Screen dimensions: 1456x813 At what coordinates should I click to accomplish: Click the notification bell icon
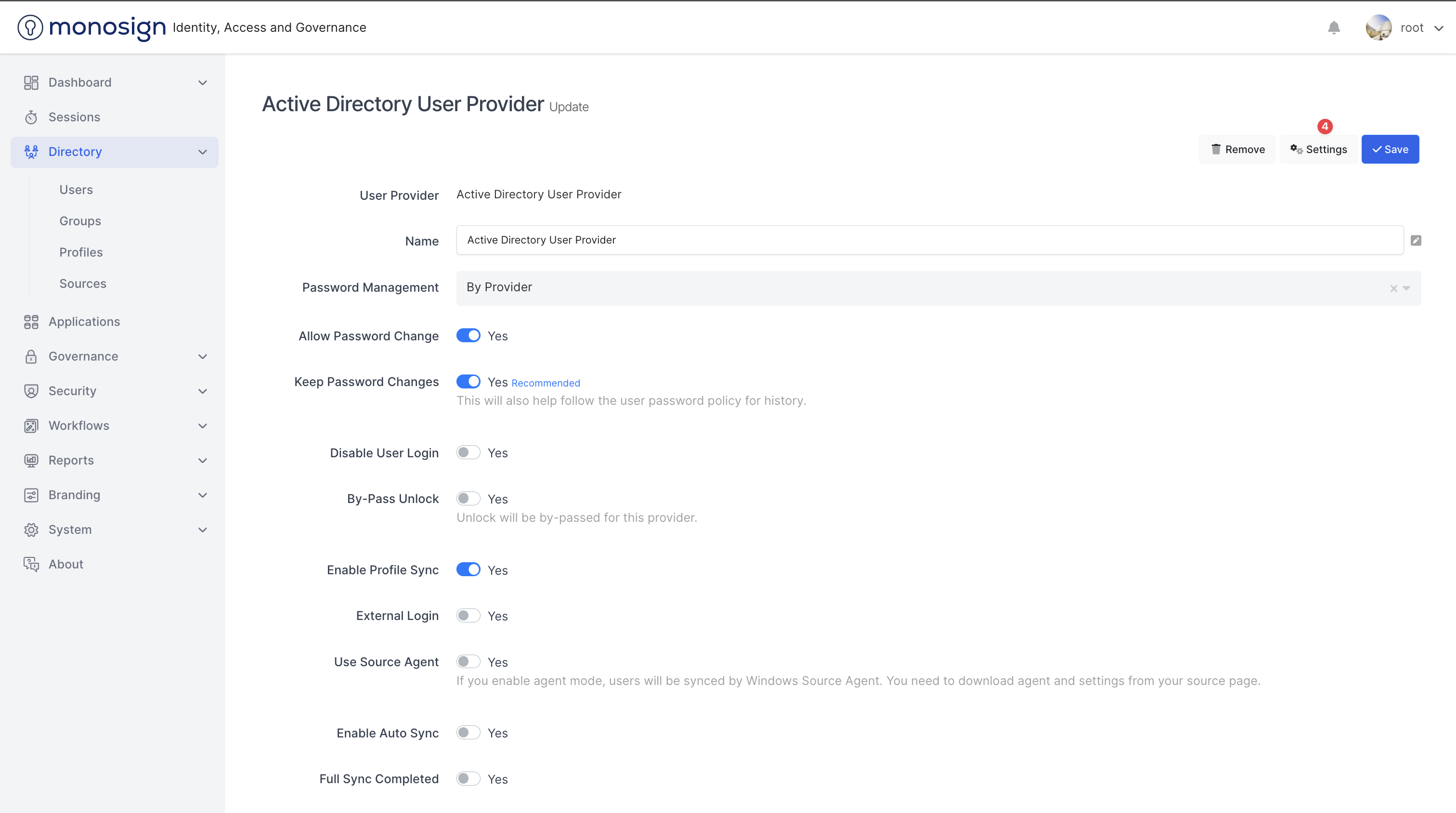click(1333, 28)
